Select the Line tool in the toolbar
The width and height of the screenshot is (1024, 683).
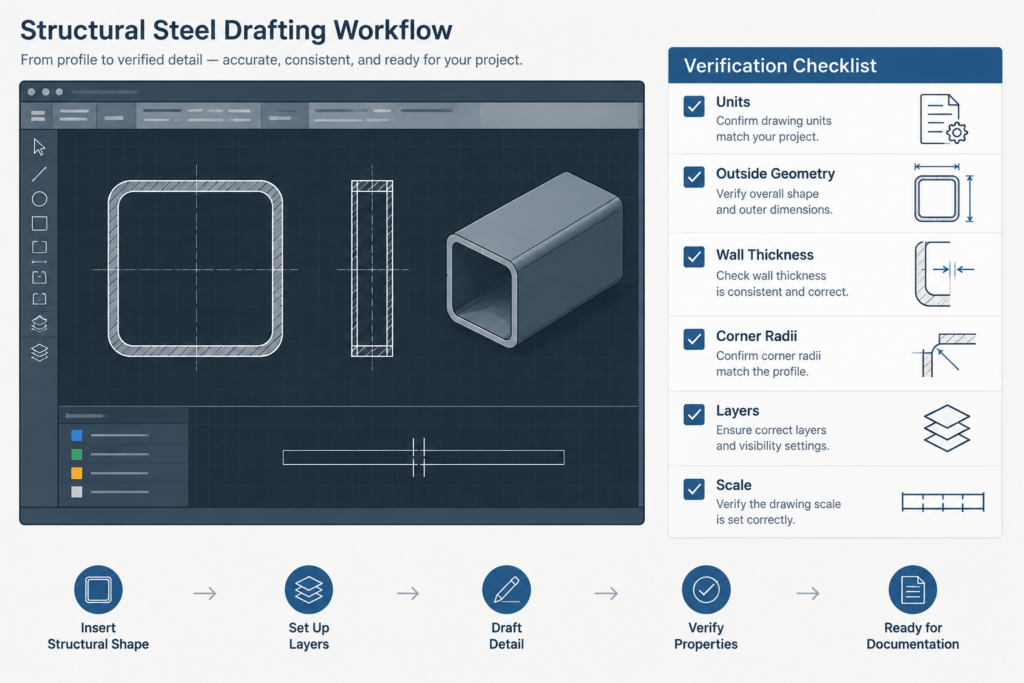coord(39,174)
